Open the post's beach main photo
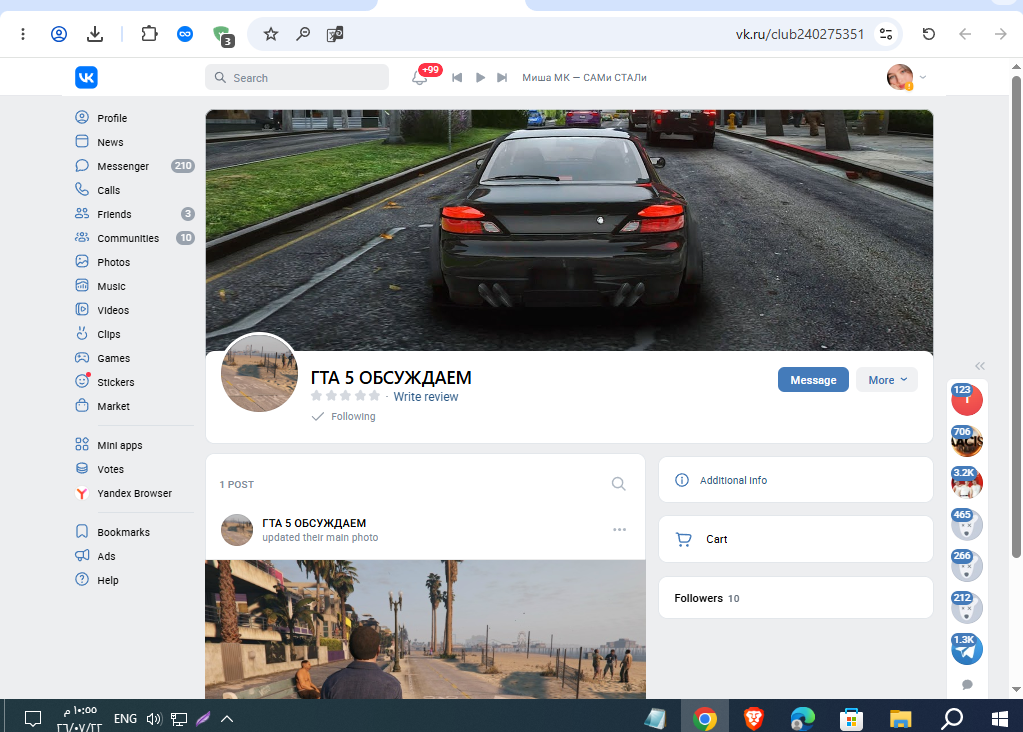Image resolution: width=1023 pixels, height=732 pixels. tap(425, 630)
